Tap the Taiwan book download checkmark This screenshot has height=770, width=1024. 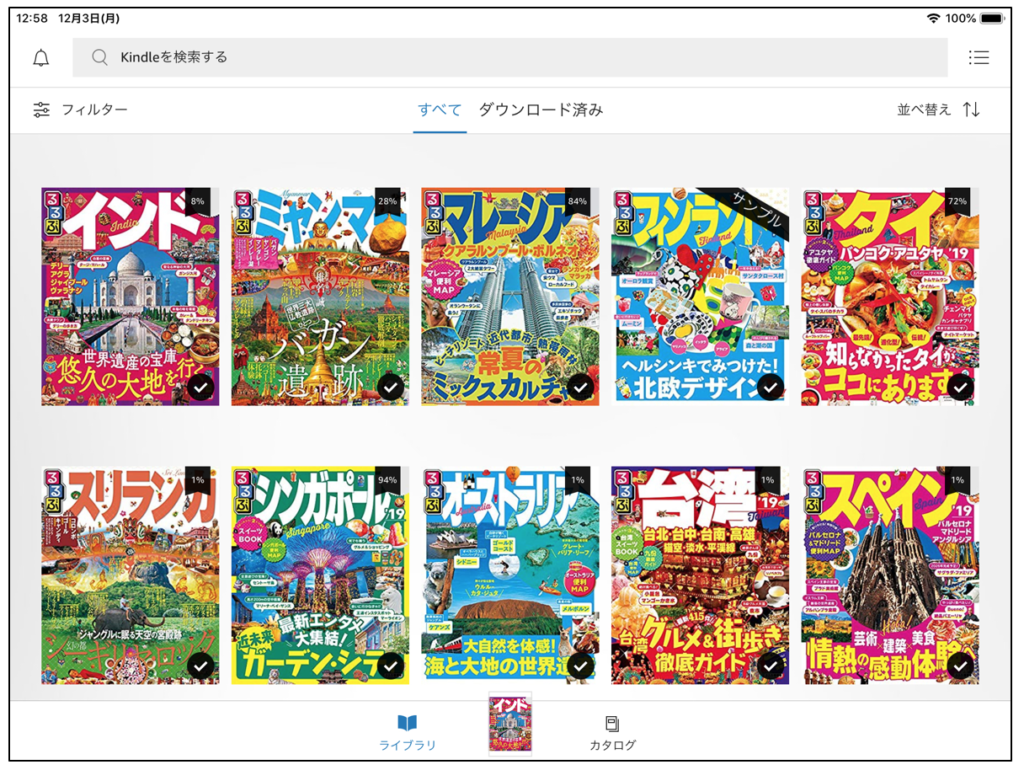(771, 666)
